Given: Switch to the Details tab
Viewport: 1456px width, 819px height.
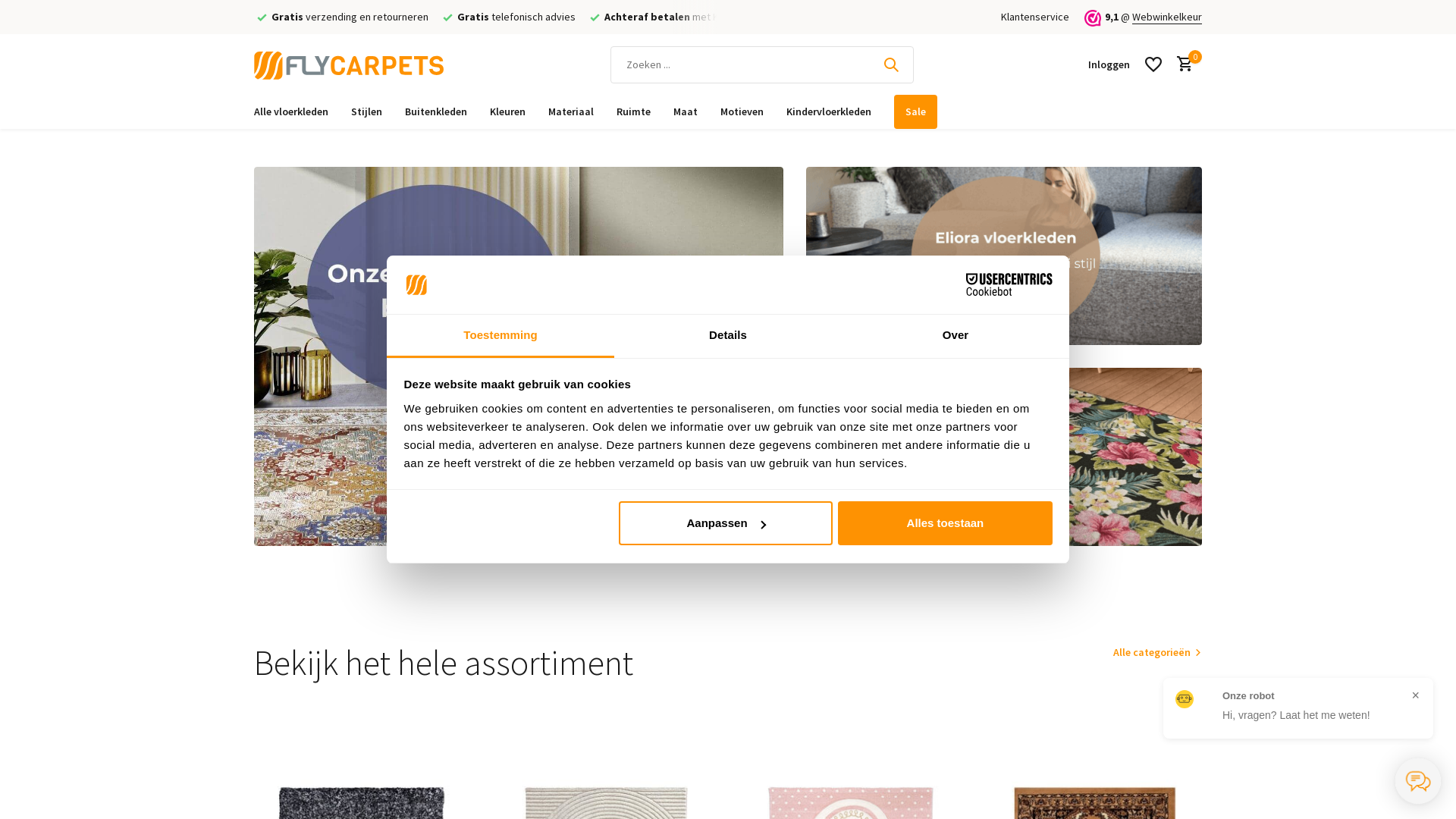Looking at the screenshot, I should click(728, 336).
